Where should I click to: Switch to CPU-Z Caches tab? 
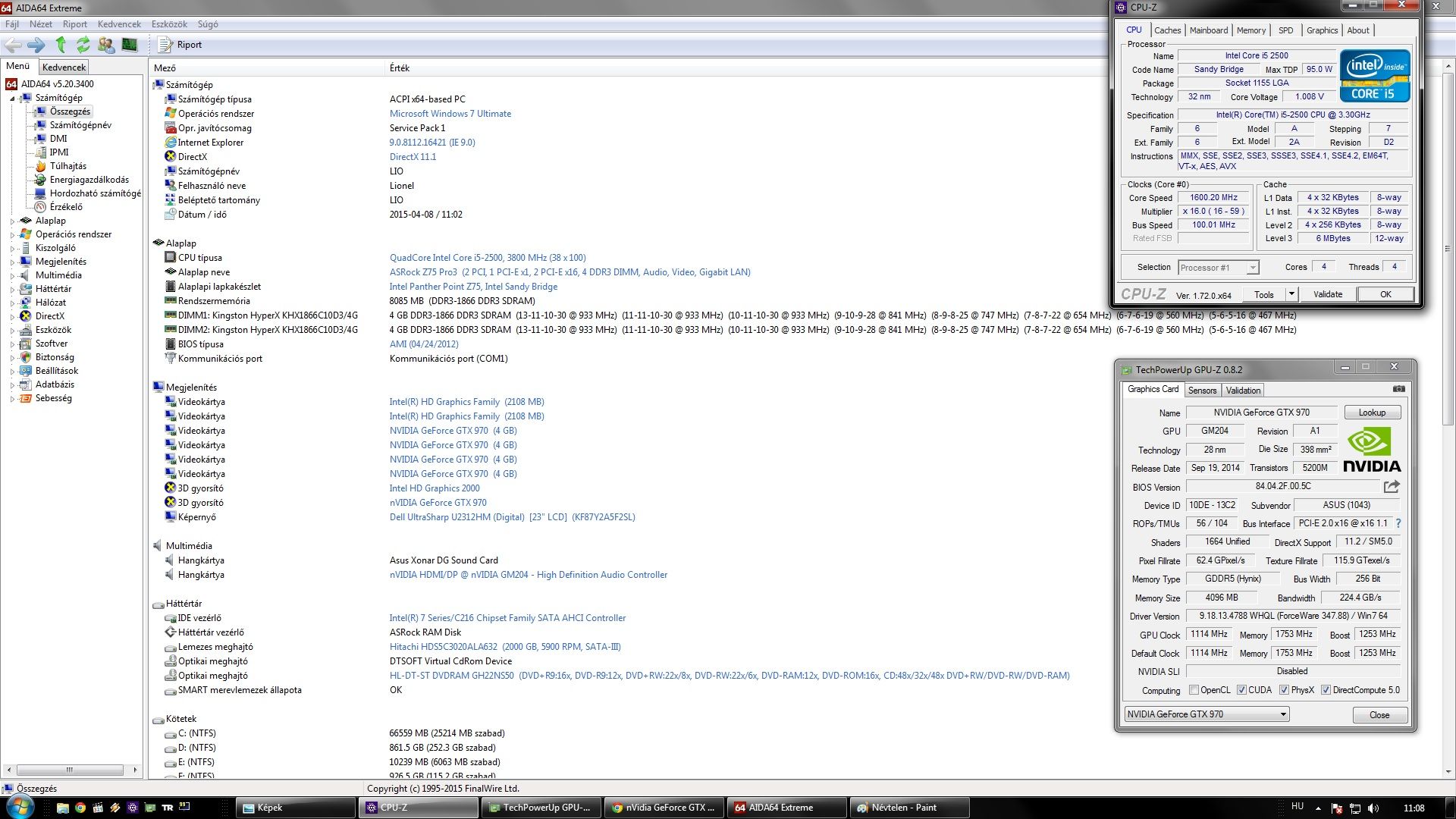(1168, 30)
